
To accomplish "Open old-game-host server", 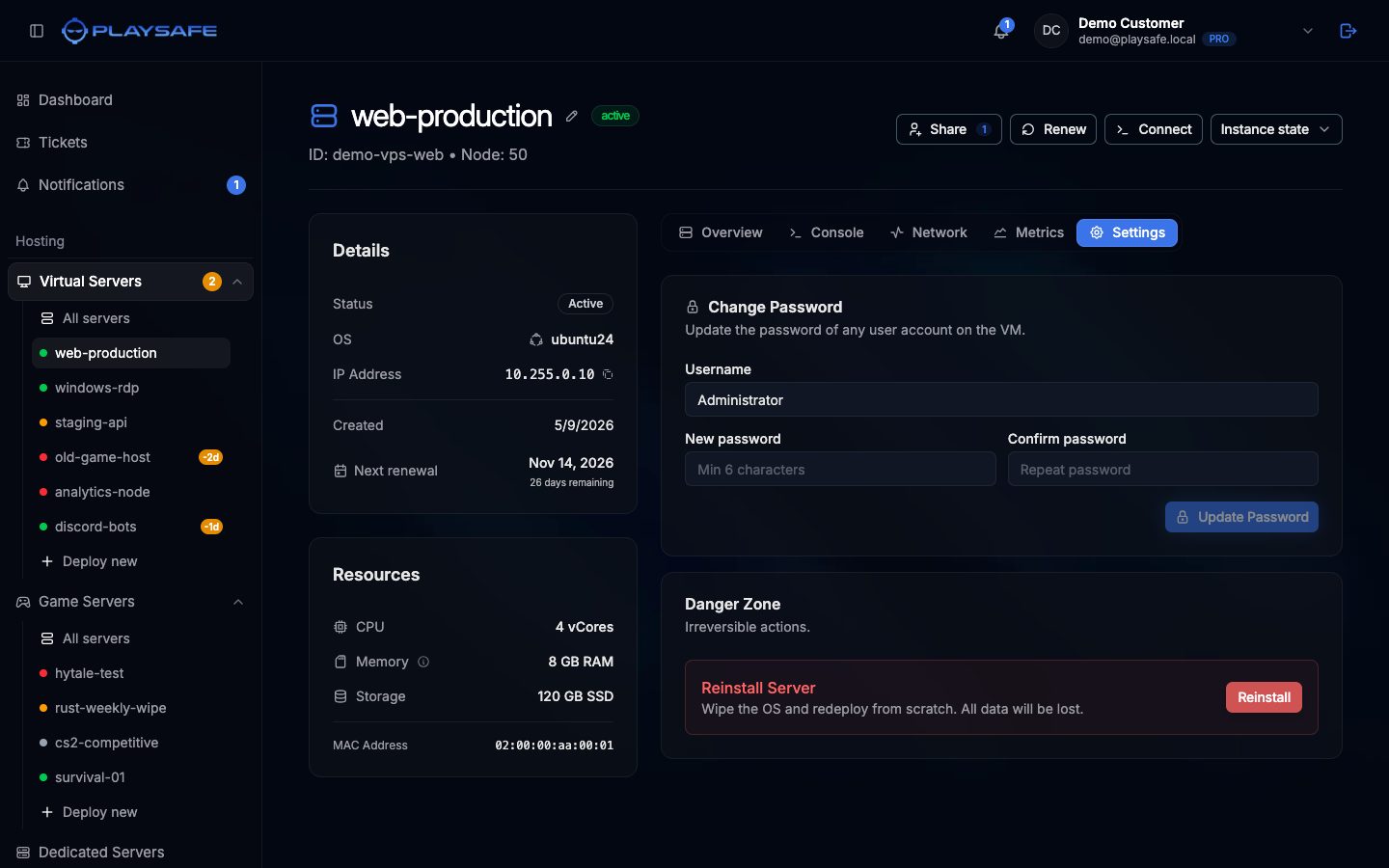I will tap(131, 457).
